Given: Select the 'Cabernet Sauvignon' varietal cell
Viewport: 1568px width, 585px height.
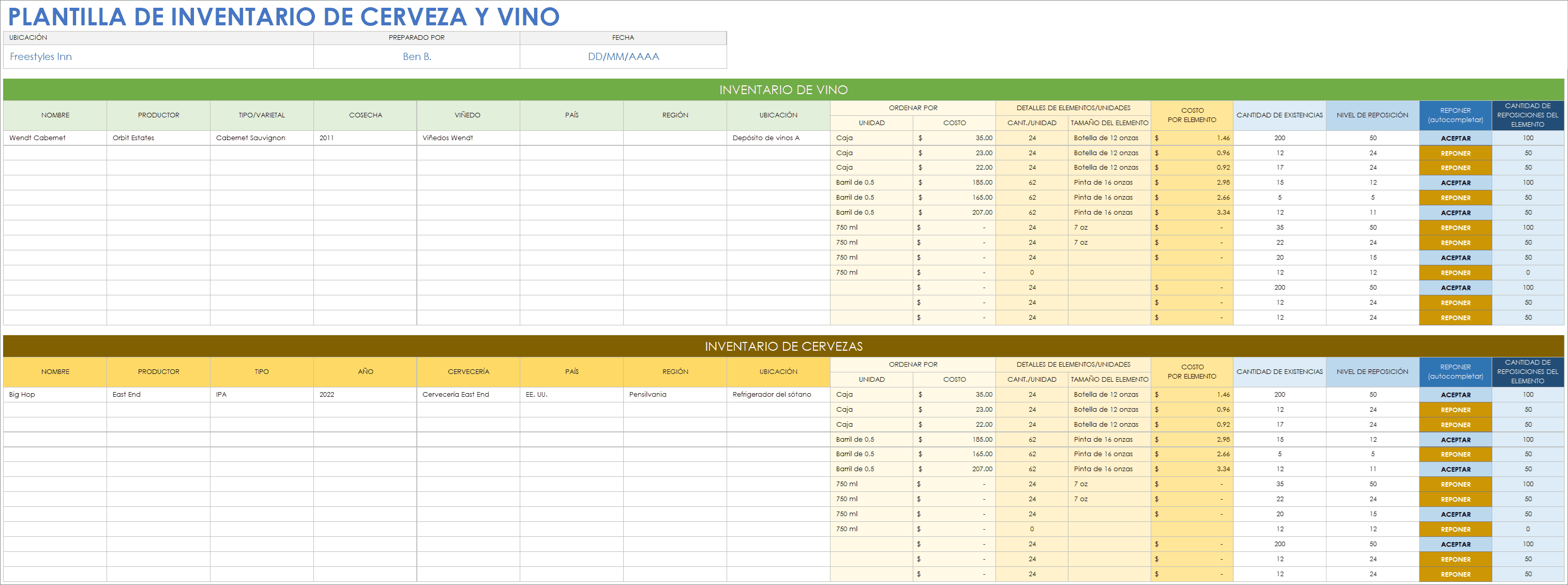Looking at the screenshot, I should (x=262, y=138).
